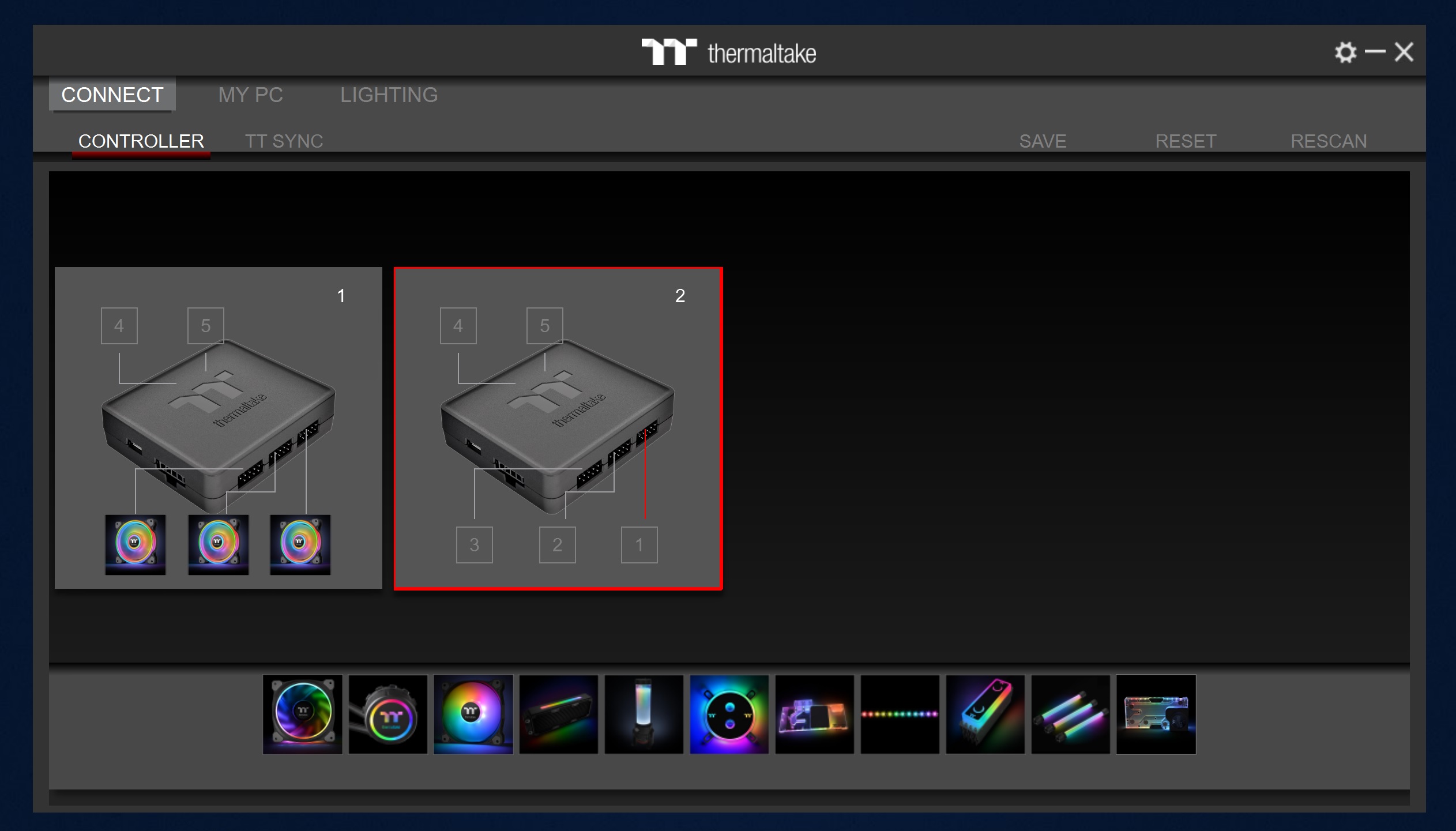Pick the three RGB tubes thumbnail

coord(1070,714)
